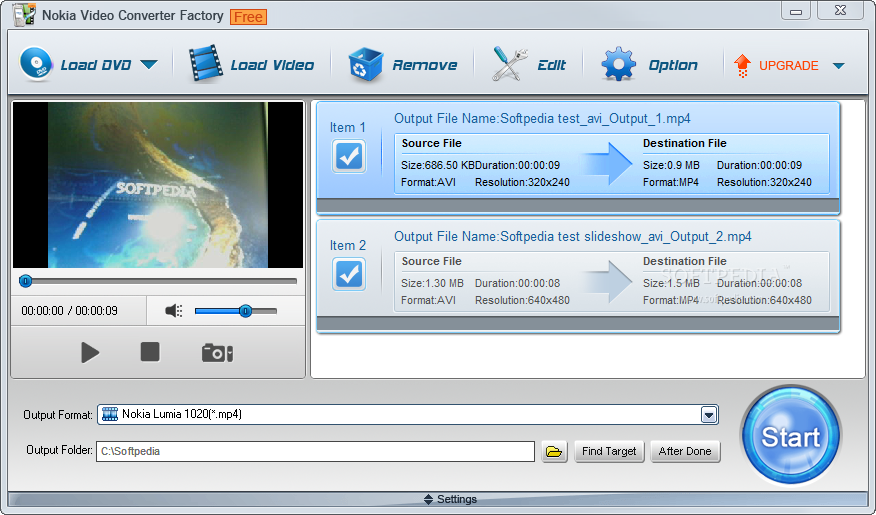
Task: Click the Load DVD disc icon
Action: 36,64
